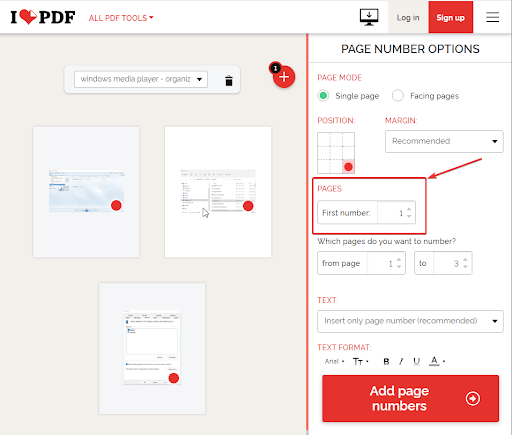The height and width of the screenshot is (435, 512).
Task: Open the desktop app download icon
Action: pyautogui.click(x=369, y=17)
